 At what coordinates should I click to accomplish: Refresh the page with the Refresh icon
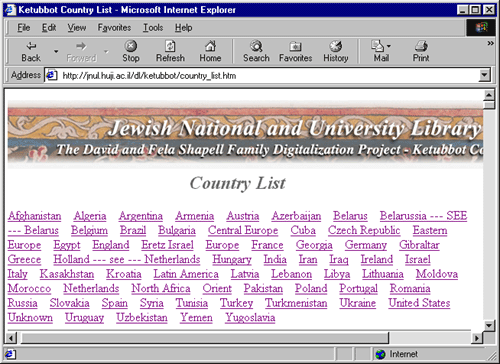pyautogui.click(x=170, y=52)
